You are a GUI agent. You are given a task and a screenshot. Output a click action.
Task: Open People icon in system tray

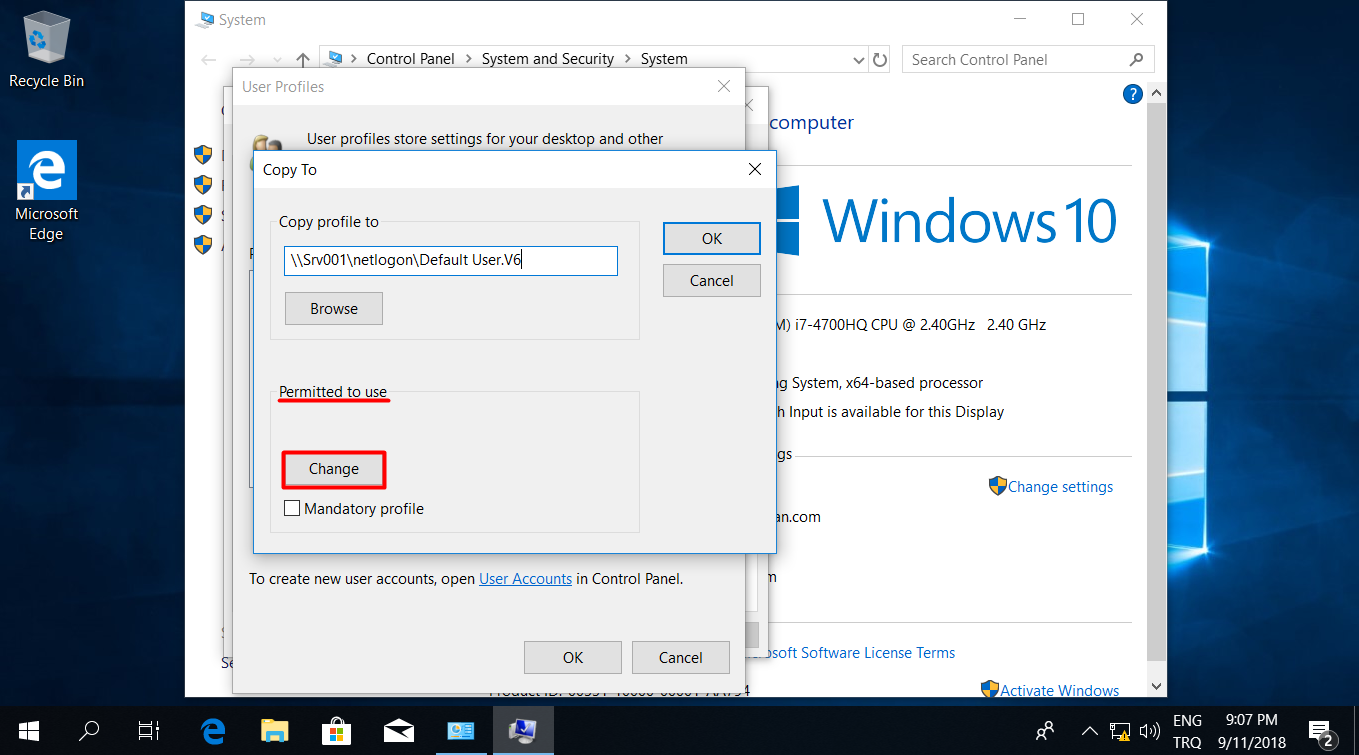[x=1045, y=731]
